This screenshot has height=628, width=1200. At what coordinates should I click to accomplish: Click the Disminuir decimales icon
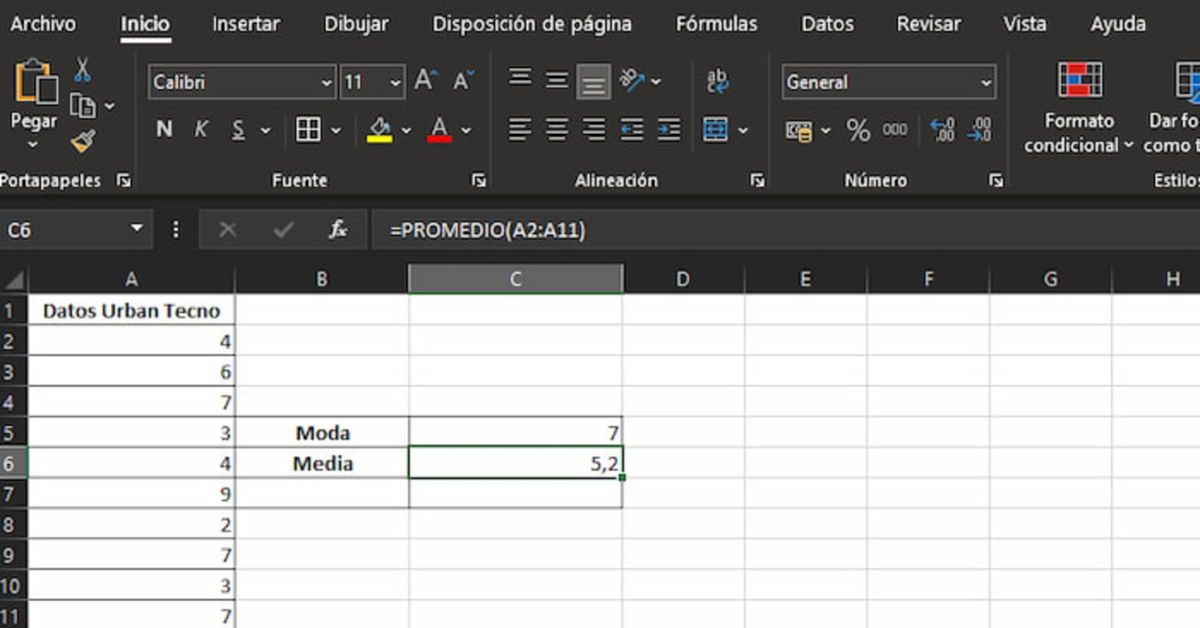pos(985,129)
